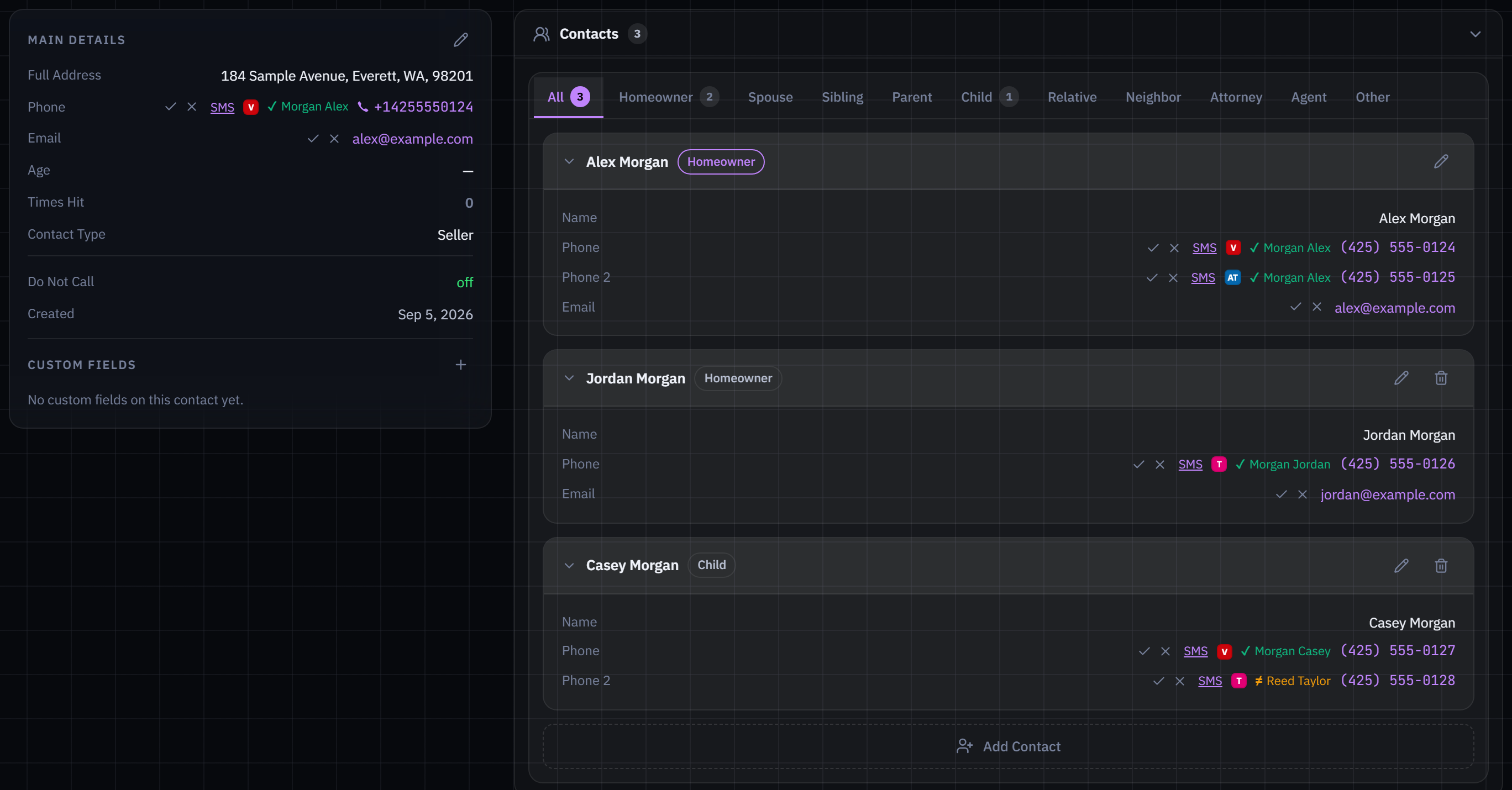Select the All contacts tab
Viewport: 1512px width, 790px height.
(x=568, y=97)
